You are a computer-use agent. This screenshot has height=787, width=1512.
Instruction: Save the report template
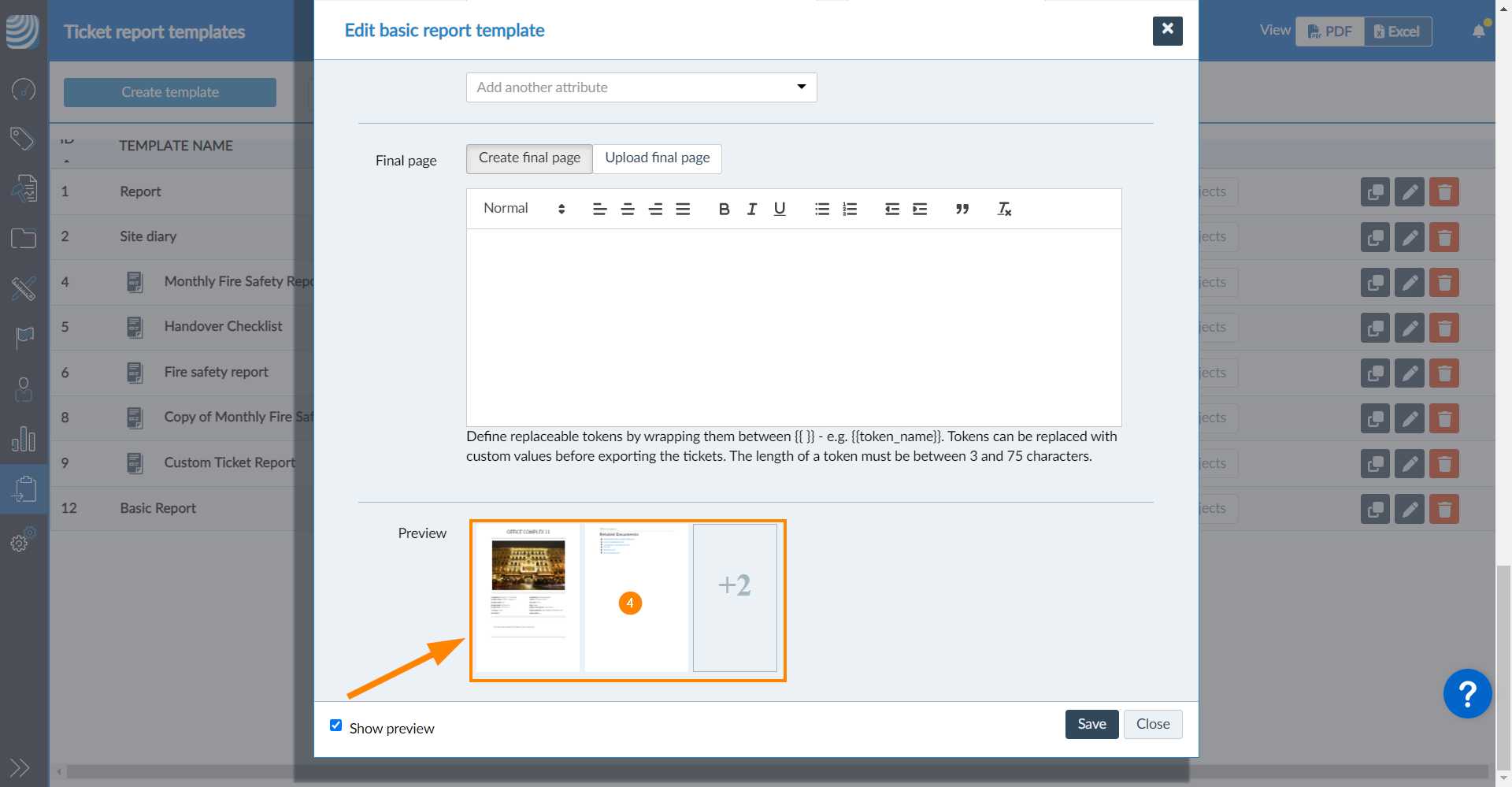(1091, 724)
